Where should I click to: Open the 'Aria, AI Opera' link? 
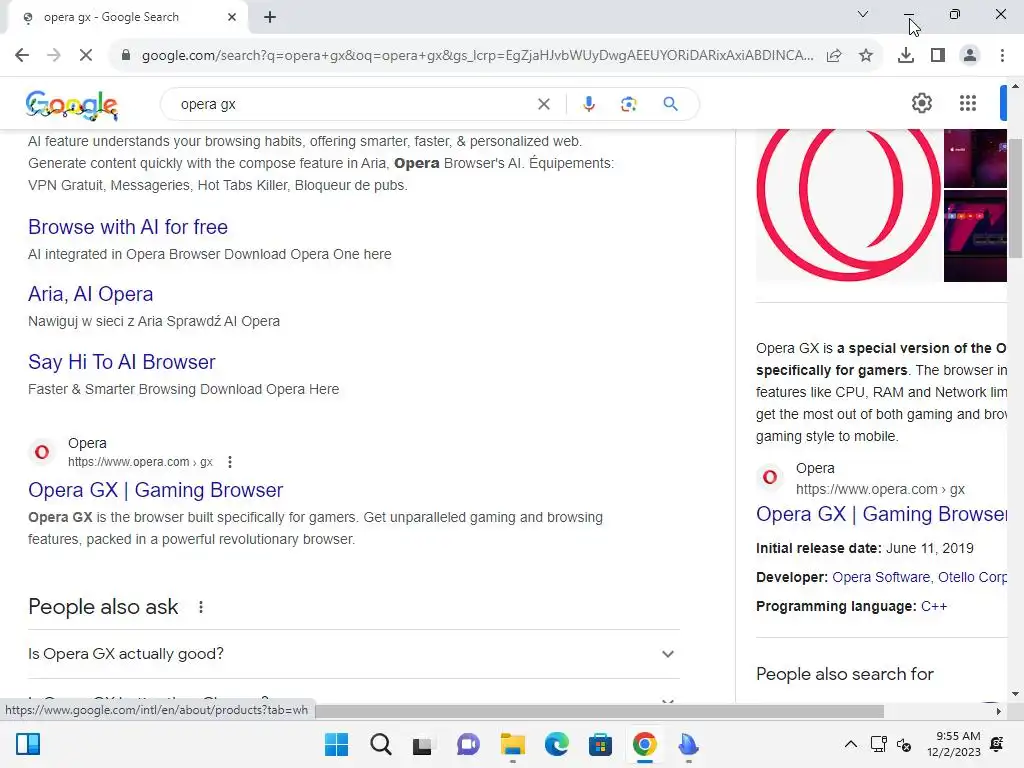tap(91, 294)
